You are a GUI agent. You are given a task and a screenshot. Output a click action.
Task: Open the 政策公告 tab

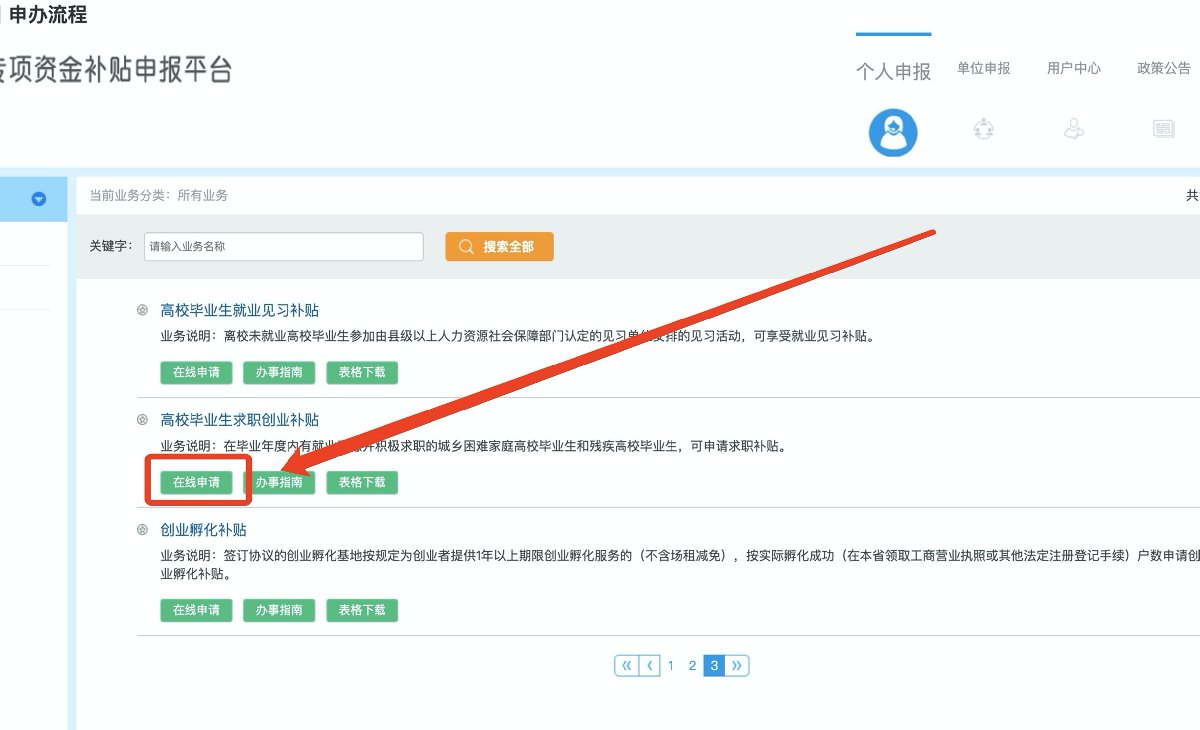tap(1164, 68)
